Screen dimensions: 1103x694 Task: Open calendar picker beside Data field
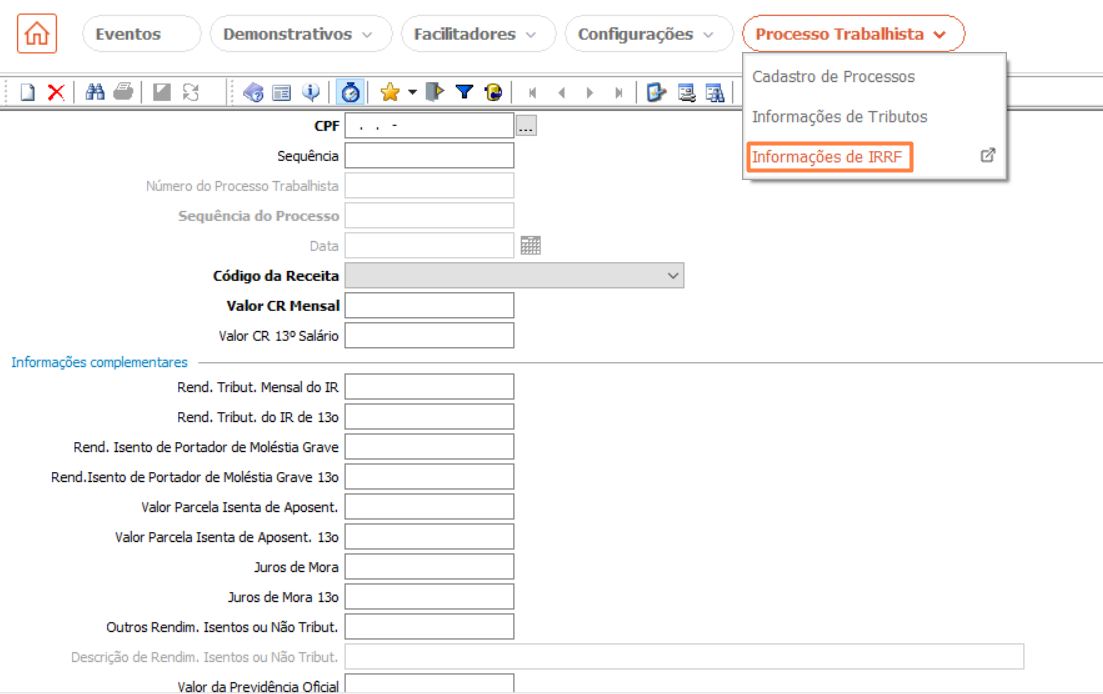530,245
